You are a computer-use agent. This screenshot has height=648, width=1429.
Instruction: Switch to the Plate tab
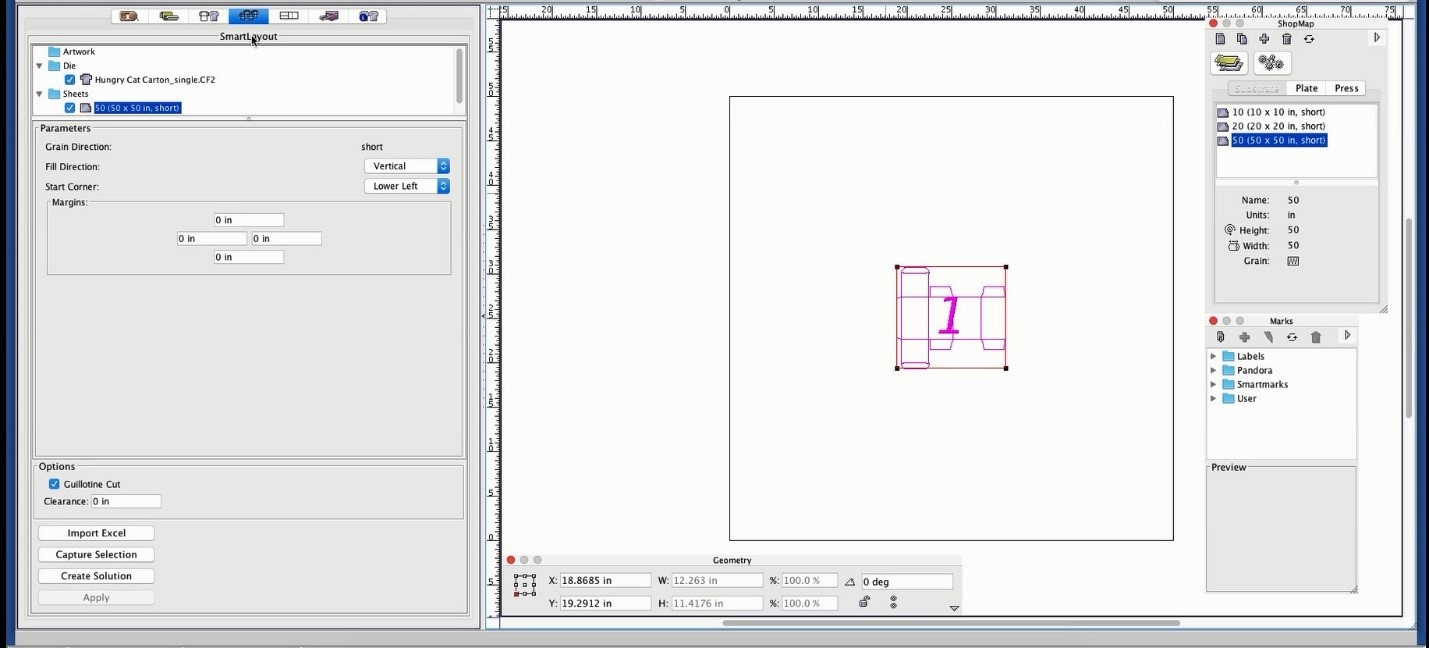(x=1306, y=88)
